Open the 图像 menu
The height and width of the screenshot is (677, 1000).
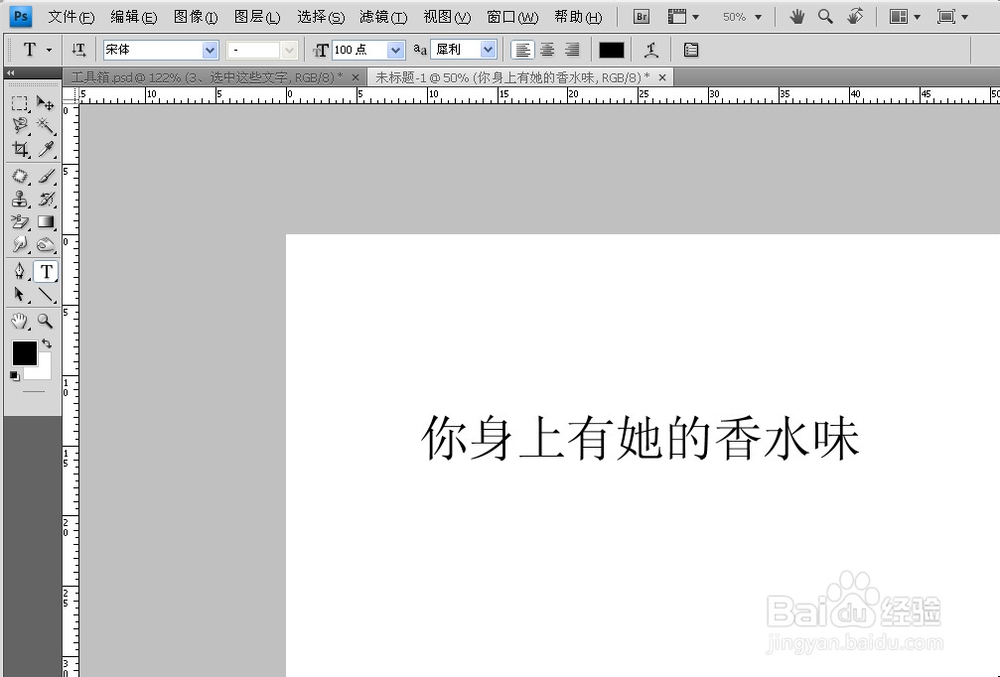(x=193, y=16)
